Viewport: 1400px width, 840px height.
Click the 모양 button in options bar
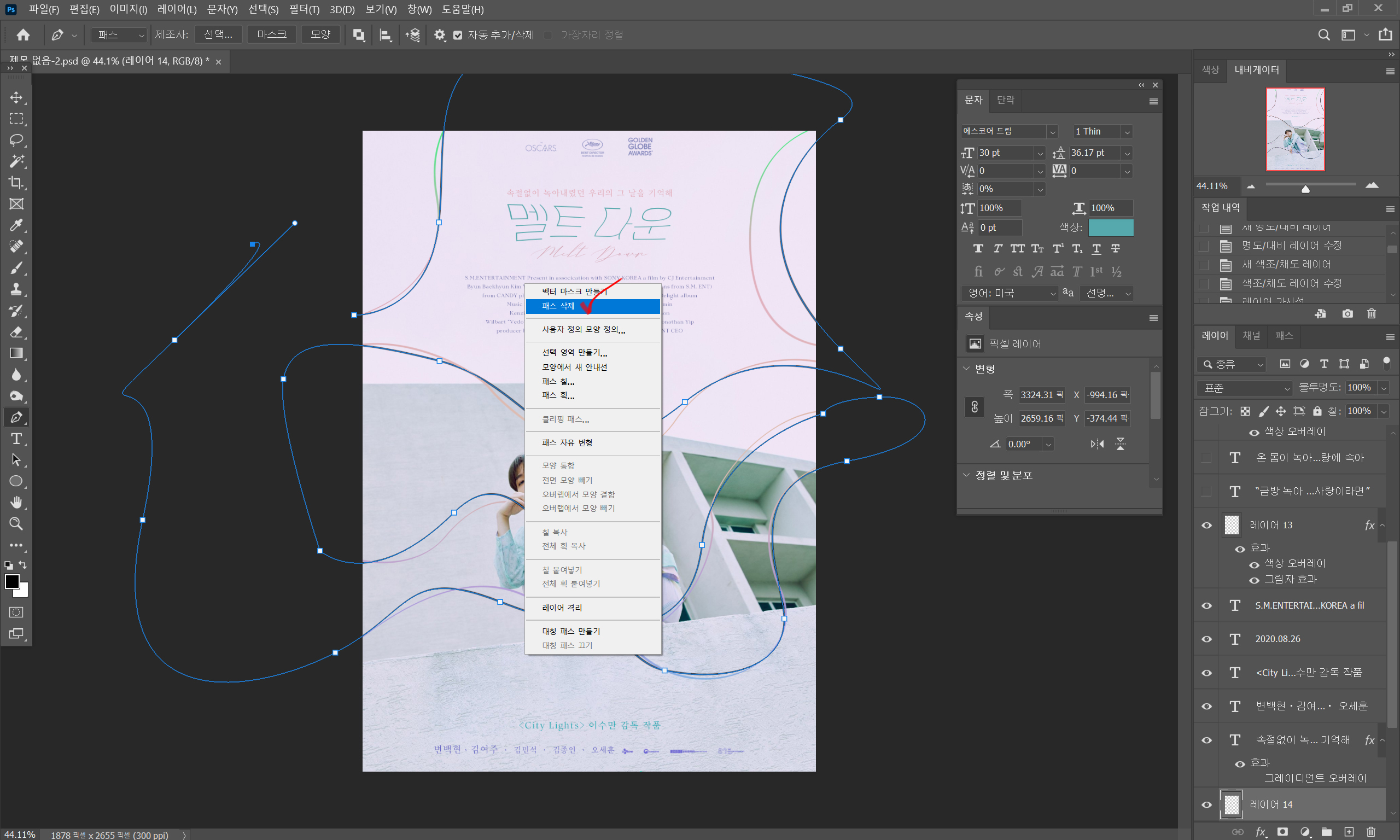(320, 34)
